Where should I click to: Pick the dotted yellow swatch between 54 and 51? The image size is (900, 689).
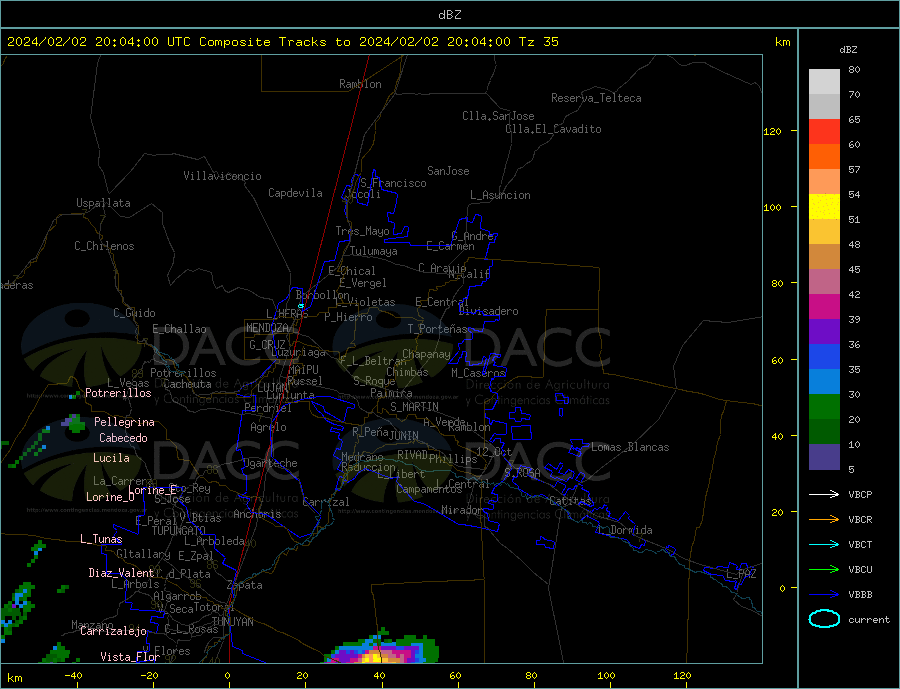pos(824,207)
